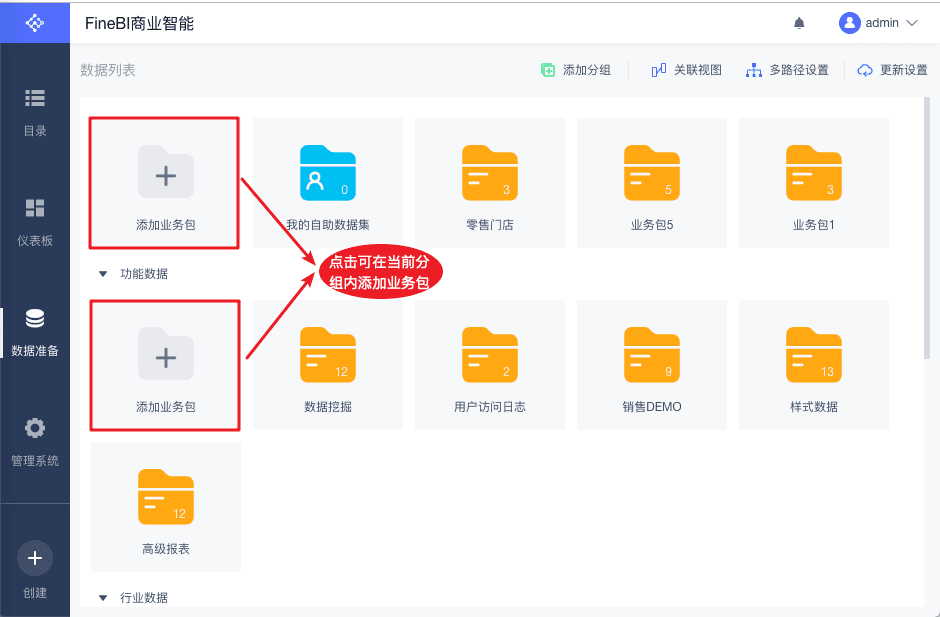Open the 高级报表 folder icon
940x617 pixels.
coord(166,496)
